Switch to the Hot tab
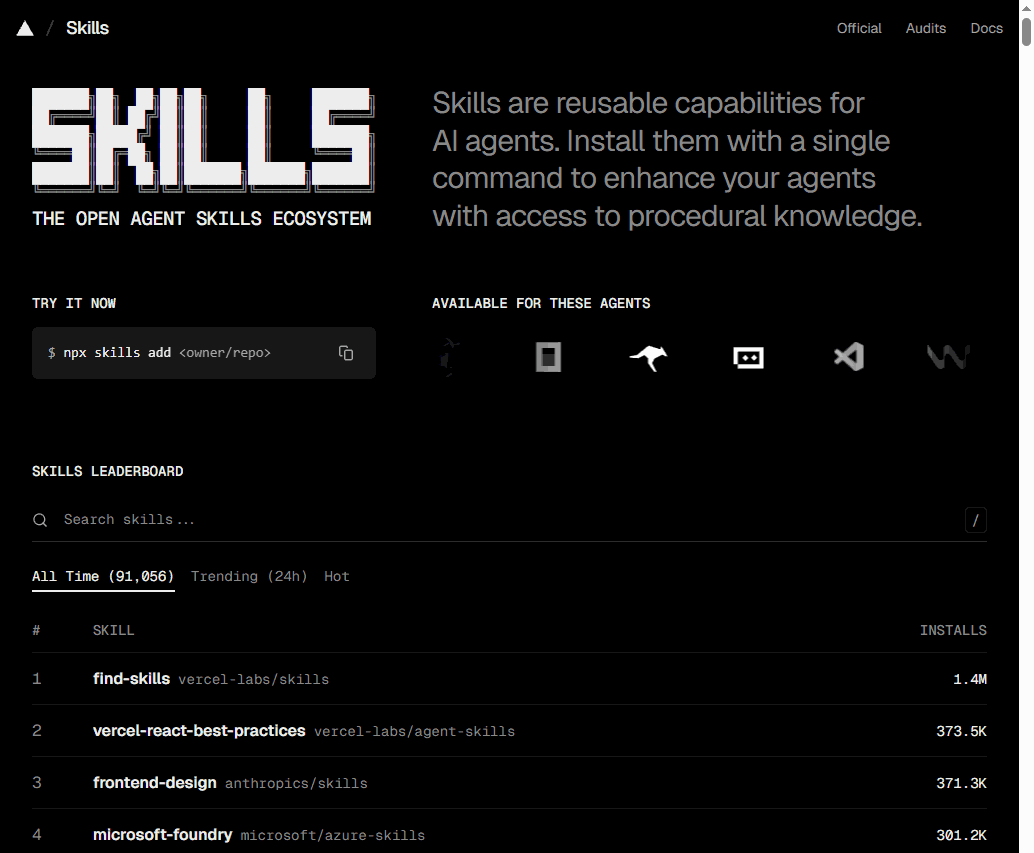Screen dimensions: 1034x853 point(336,577)
